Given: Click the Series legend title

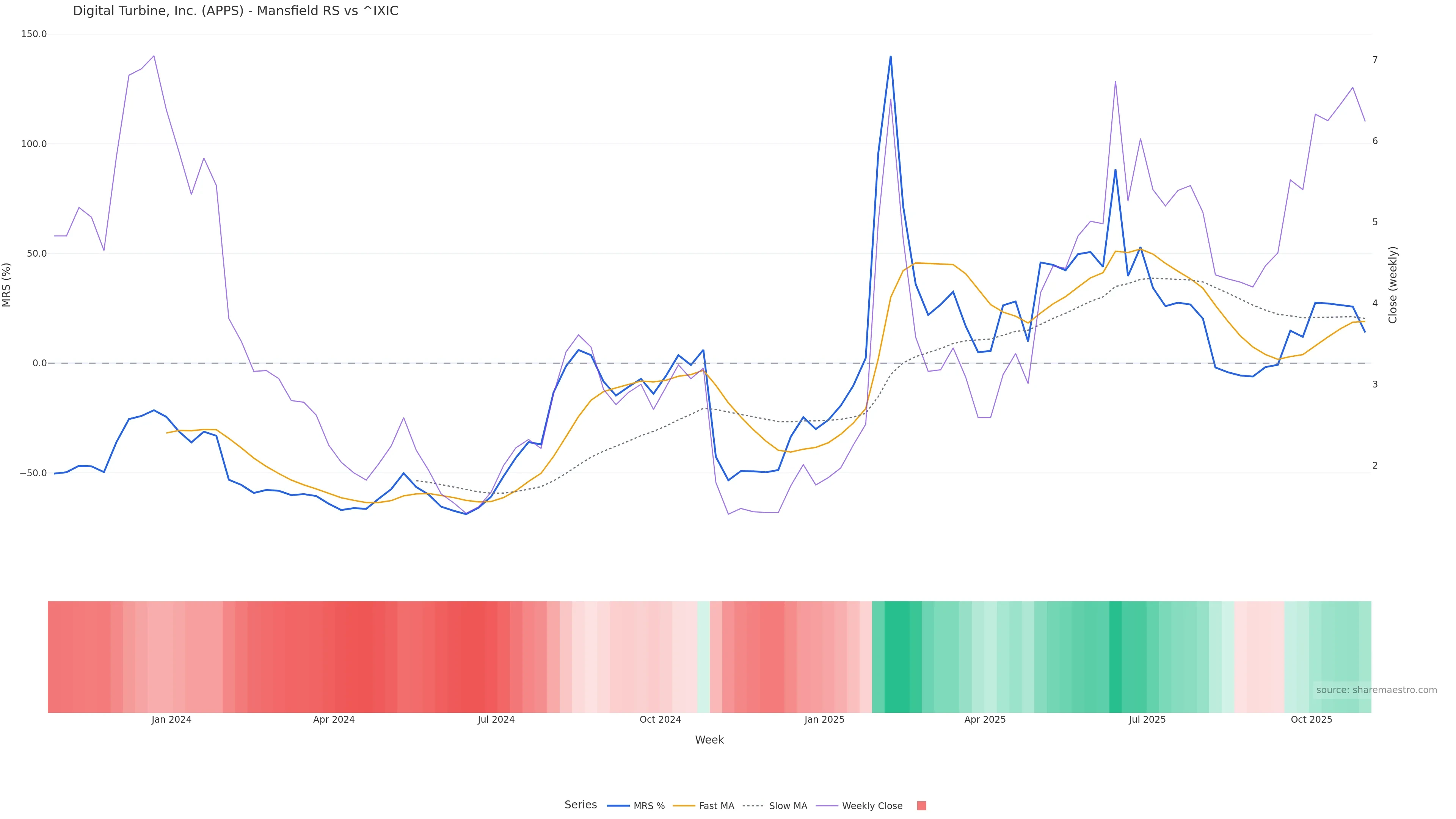Looking at the screenshot, I should (x=581, y=805).
